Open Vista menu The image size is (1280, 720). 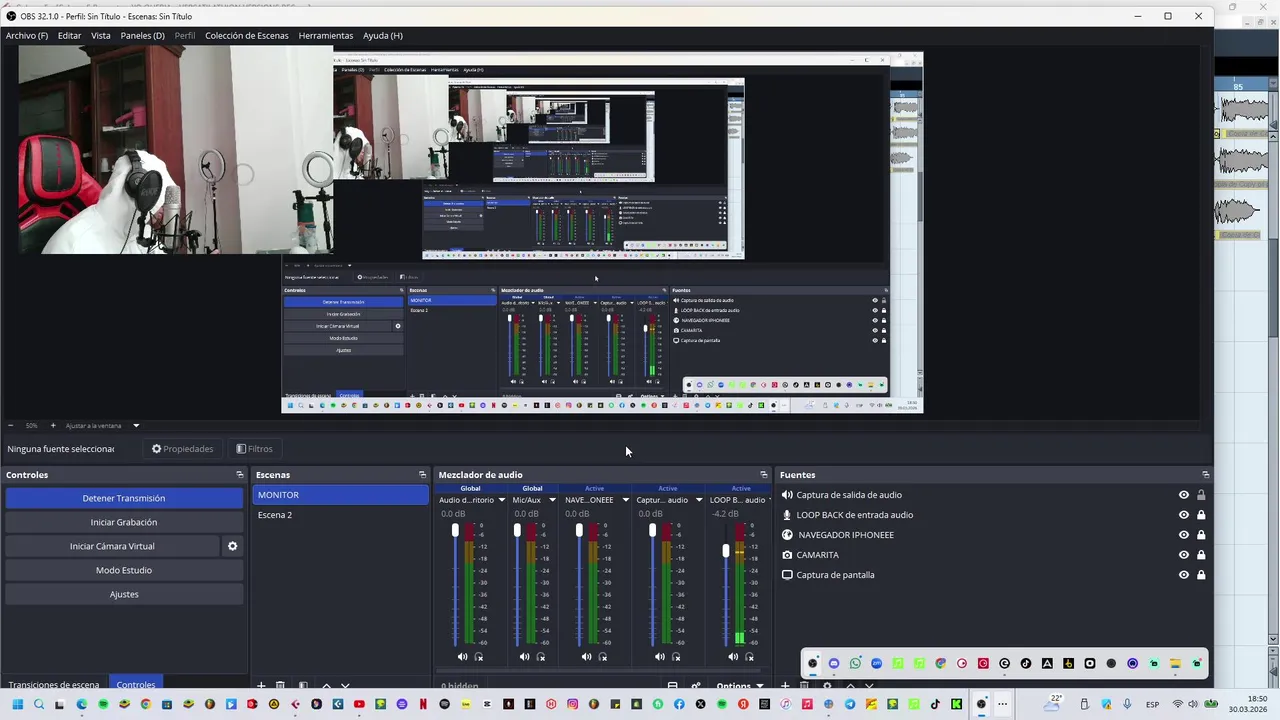(x=101, y=35)
